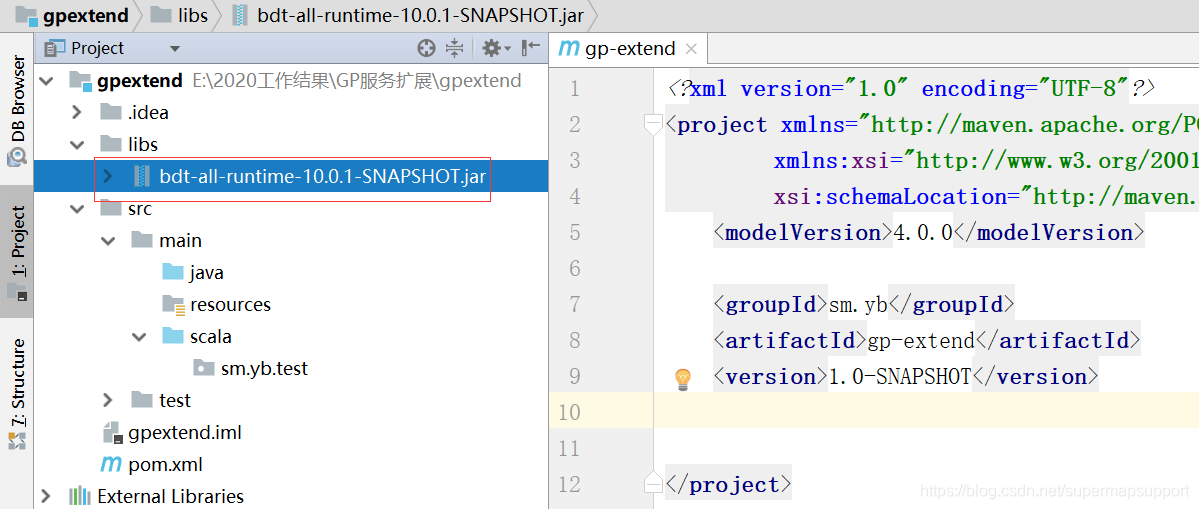Hide the Project panel with the hide icon

(531, 49)
